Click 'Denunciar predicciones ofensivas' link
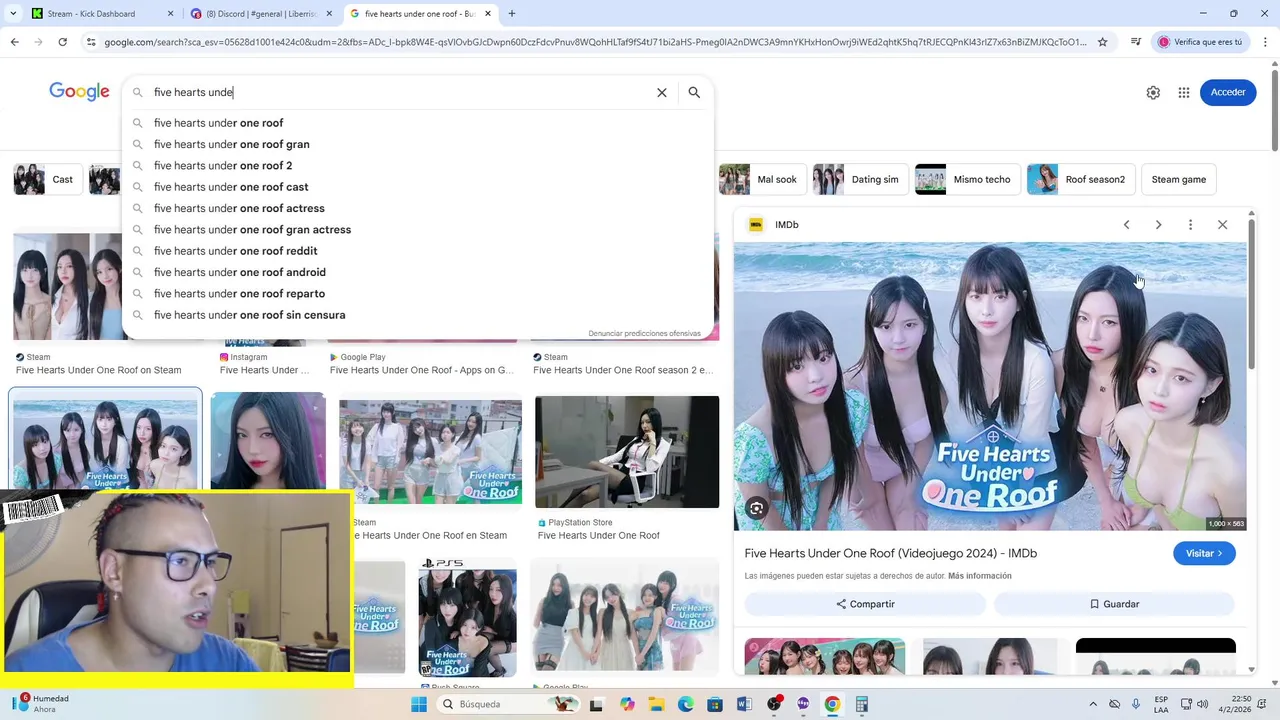 [x=644, y=333]
